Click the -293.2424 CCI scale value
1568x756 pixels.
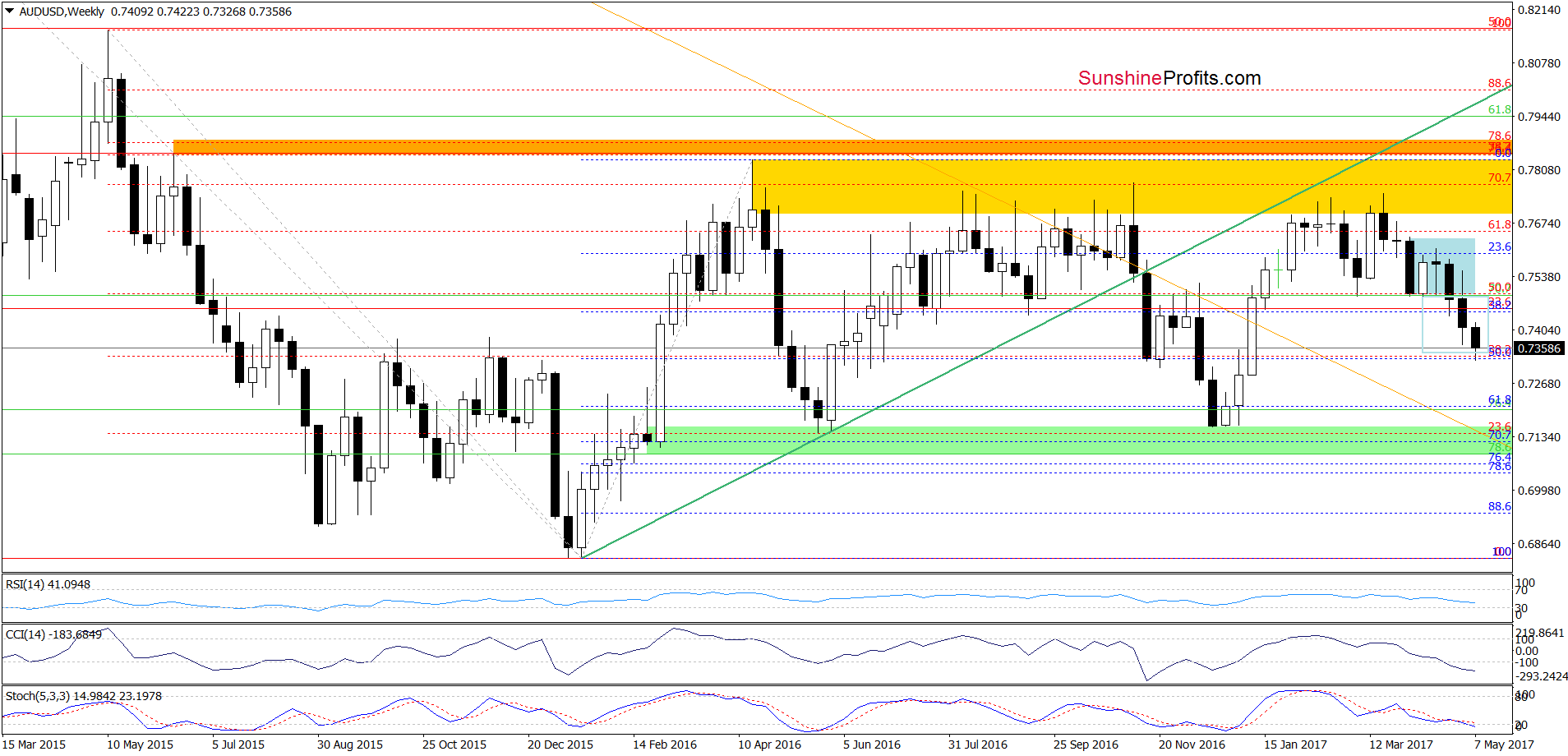(x=1543, y=676)
